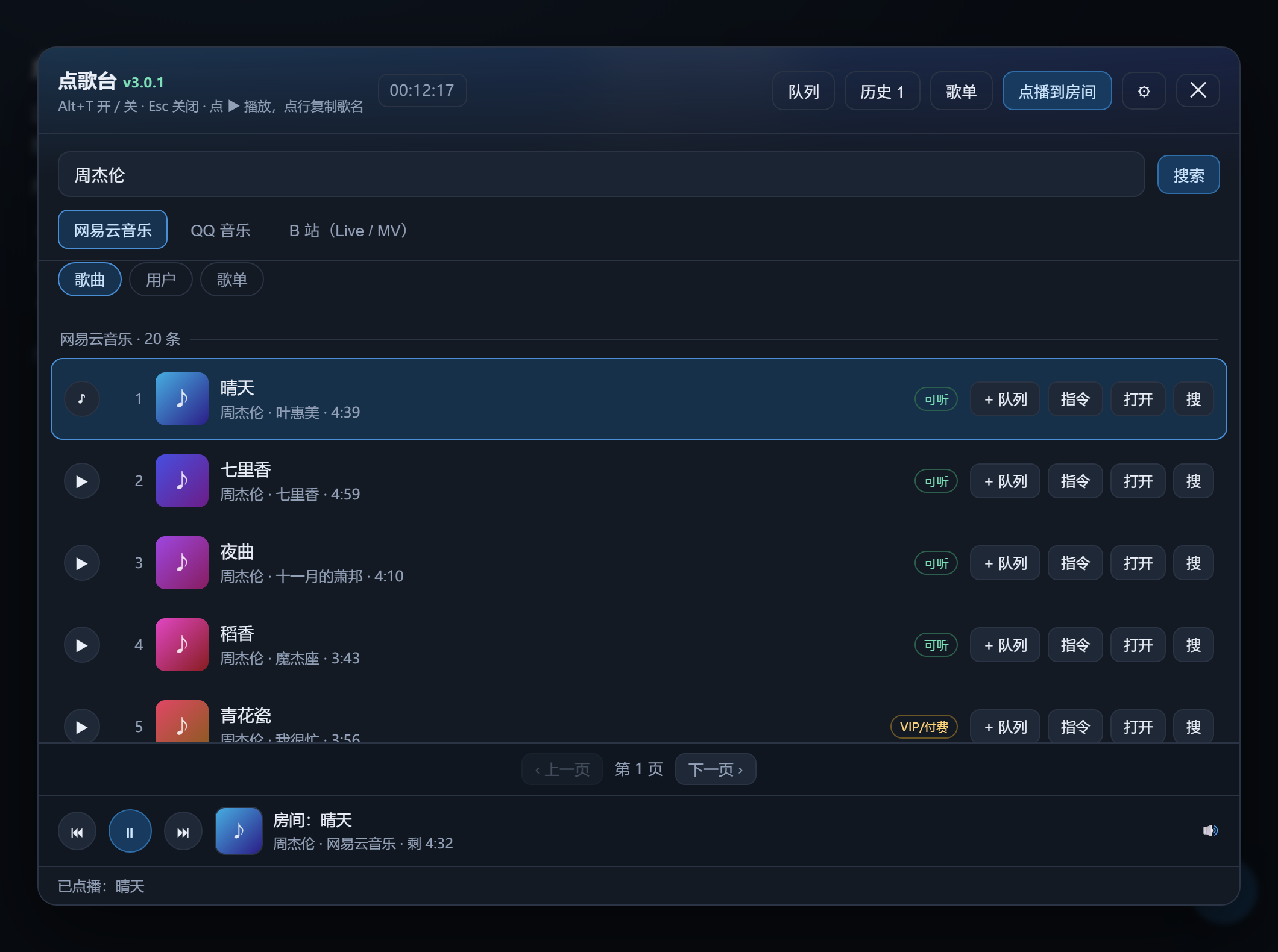The width and height of the screenshot is (1278, 952).
Task: Open the 历史 1 panel
Action: [x=882, y=91]
